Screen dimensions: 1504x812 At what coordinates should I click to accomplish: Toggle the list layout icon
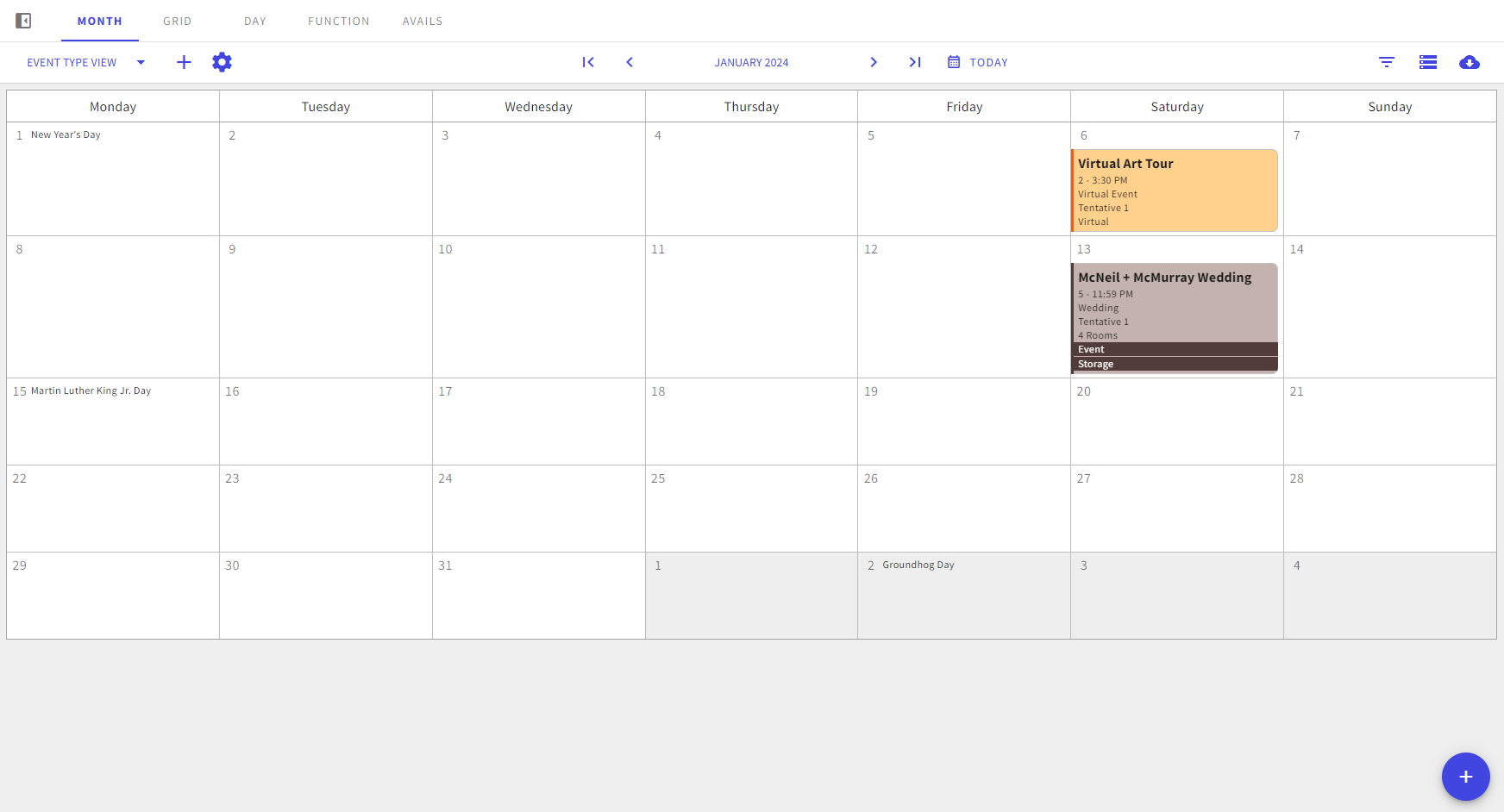(x=1428, y=62)
